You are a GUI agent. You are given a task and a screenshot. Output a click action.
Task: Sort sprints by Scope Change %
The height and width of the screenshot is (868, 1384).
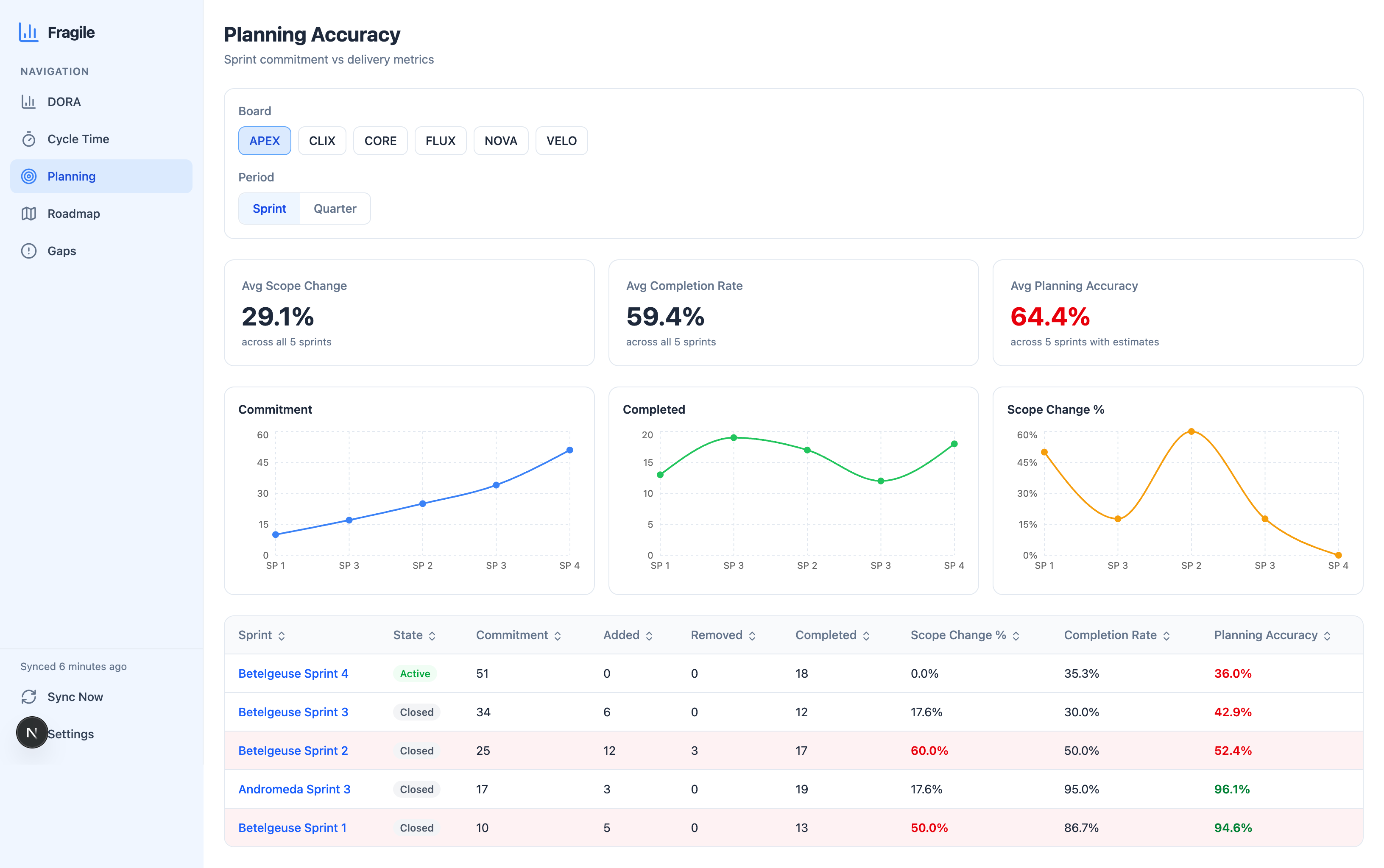(x=964, y=635)
